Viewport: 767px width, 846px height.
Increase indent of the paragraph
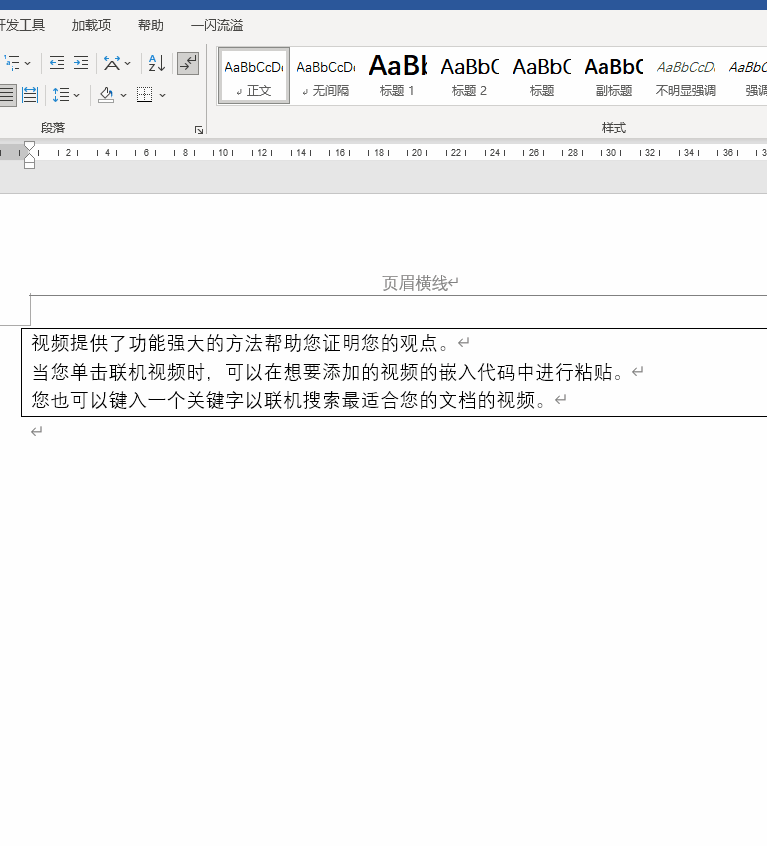point(81,63)
